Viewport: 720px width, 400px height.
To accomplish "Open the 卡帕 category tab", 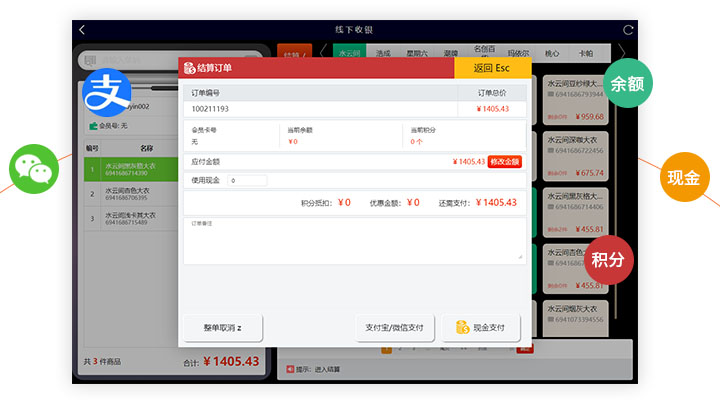I will (585, 52).
